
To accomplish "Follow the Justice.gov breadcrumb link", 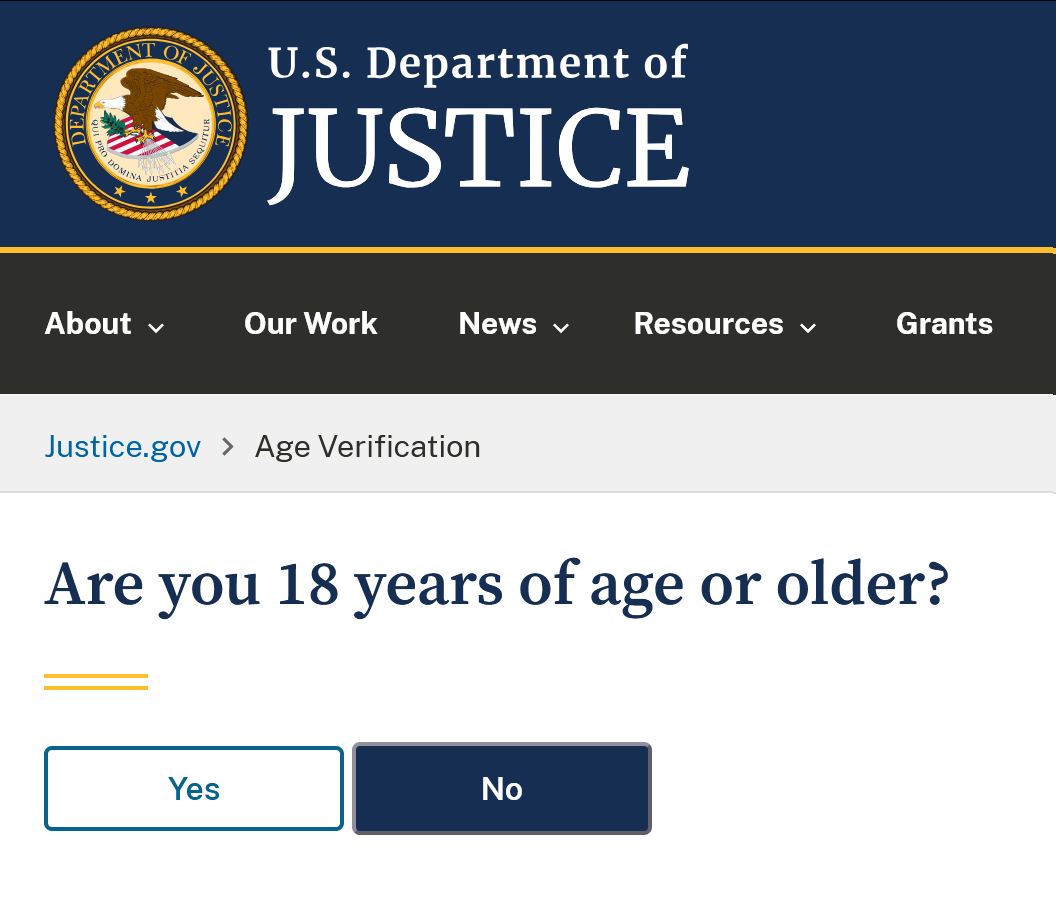I will pyautogui.click(x=123, y=446).
